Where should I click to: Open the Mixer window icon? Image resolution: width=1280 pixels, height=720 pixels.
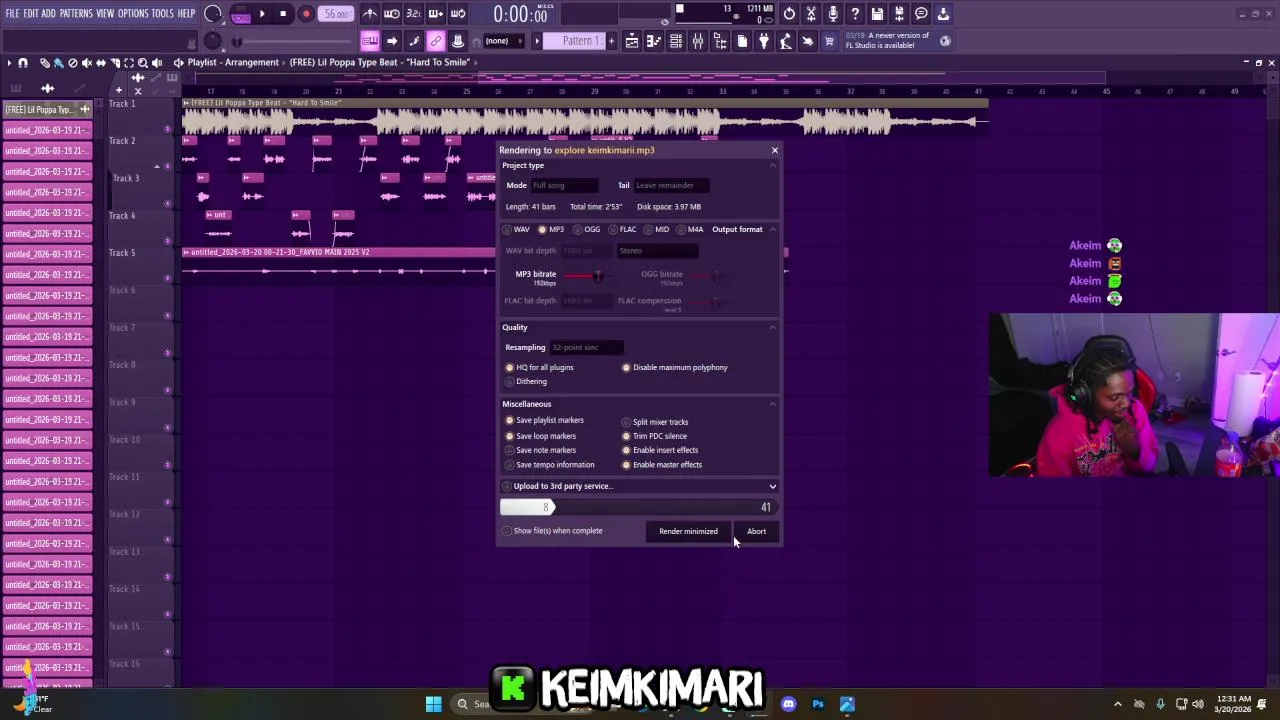click(x=698, y=41)
